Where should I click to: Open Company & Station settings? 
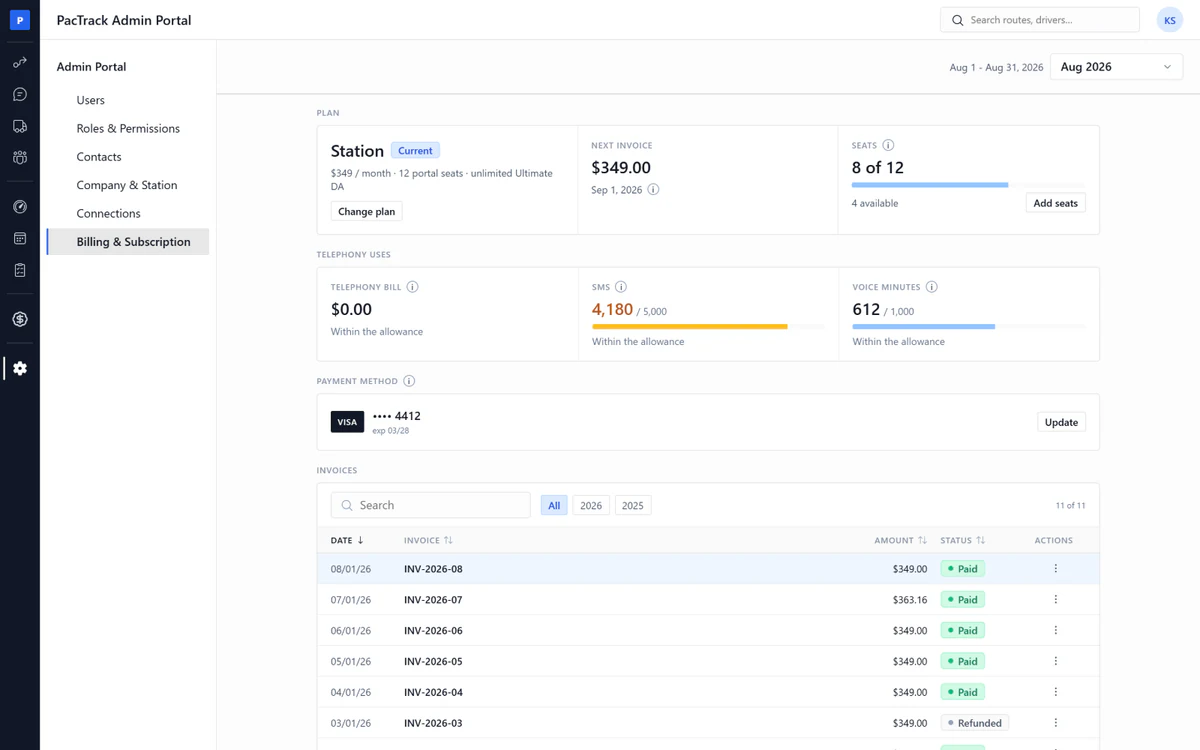click(x=128, y=185)
